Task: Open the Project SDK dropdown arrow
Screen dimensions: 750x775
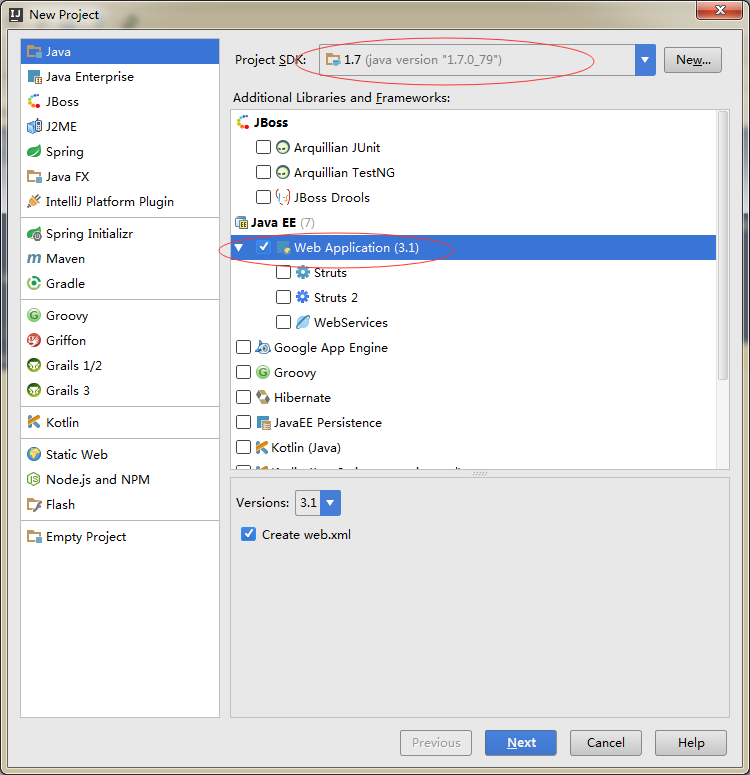Action: click(645, 60)
